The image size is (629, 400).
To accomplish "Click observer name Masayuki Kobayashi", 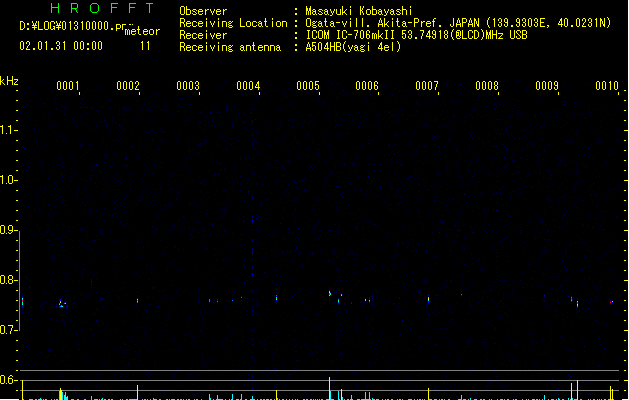I will click(359, 11).
